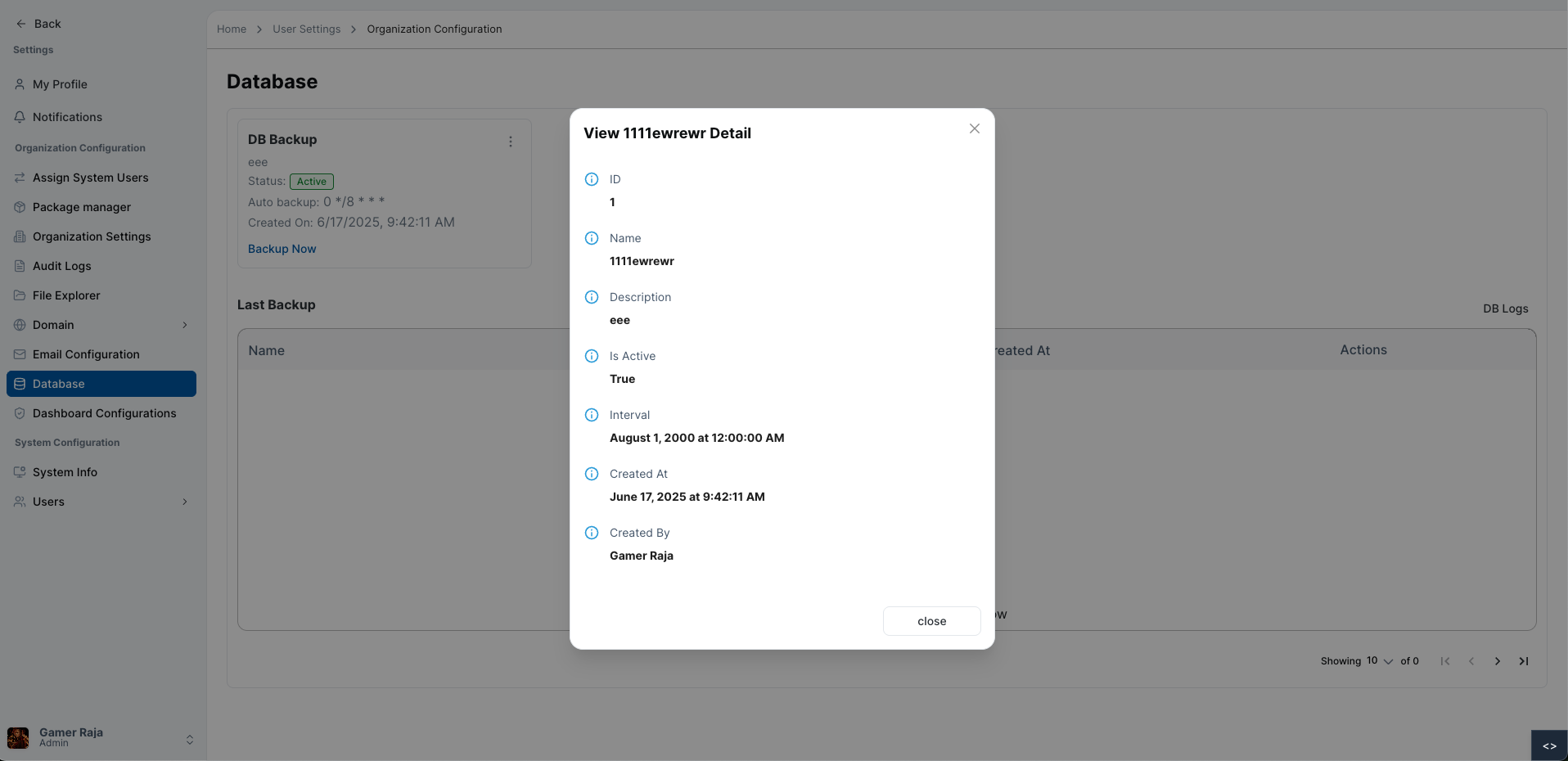Screen dimensions: 1568x761
Task: Click the Package manager icon
Action: click(20, 207)
